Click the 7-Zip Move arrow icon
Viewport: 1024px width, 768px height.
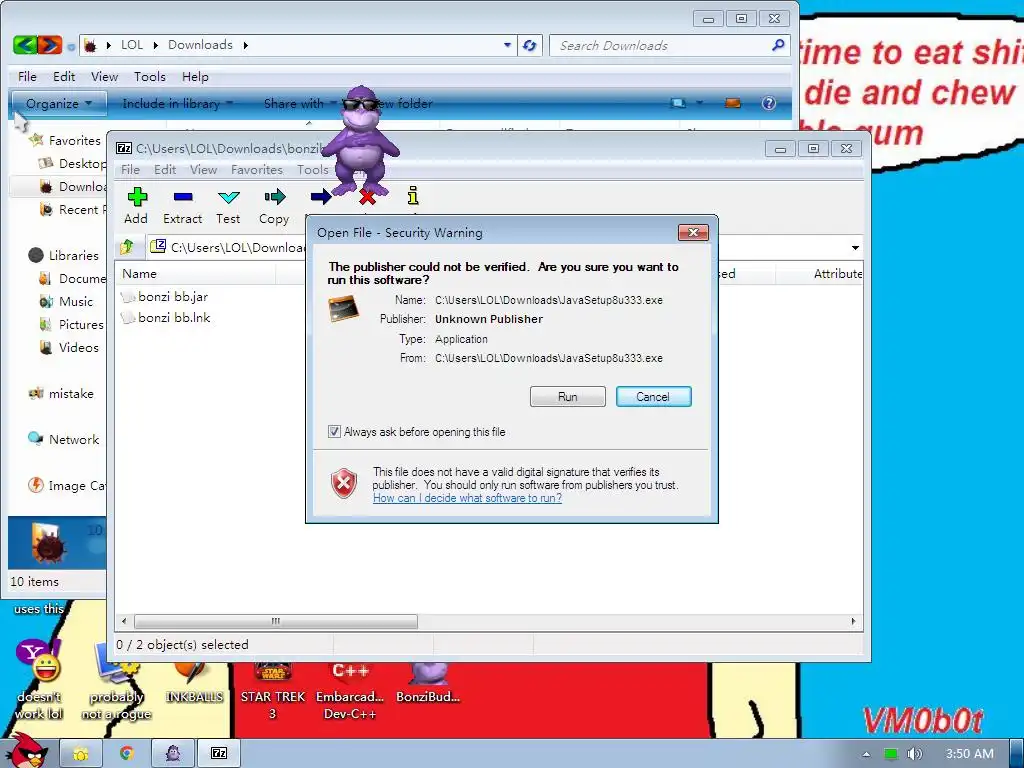320,197
